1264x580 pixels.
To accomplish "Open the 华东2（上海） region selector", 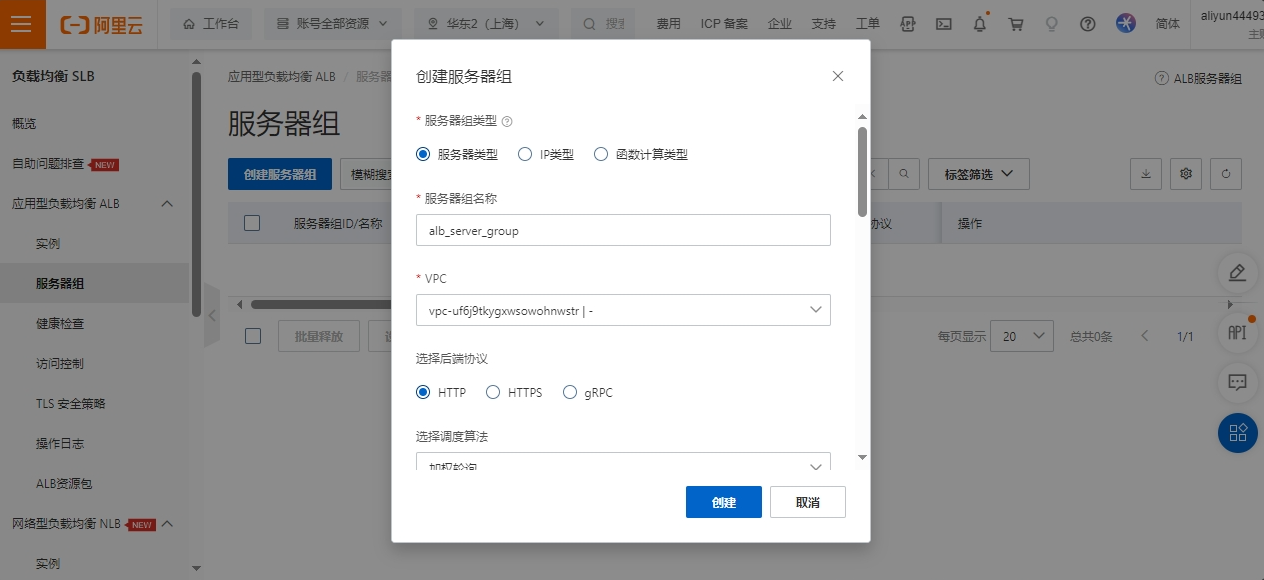I will pyautogui.click(x=486, y=24).
